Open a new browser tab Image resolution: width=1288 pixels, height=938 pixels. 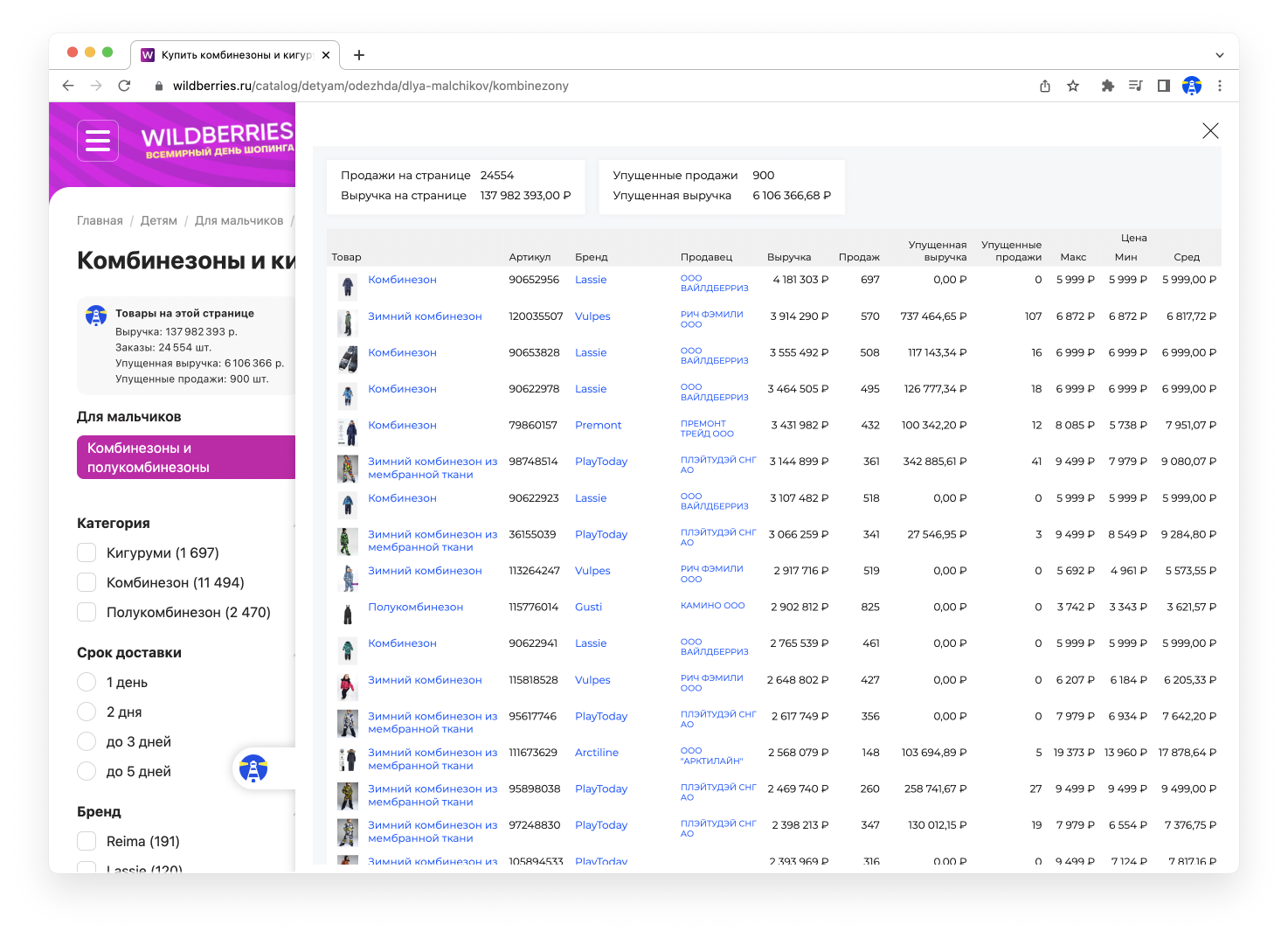point(359,55)
